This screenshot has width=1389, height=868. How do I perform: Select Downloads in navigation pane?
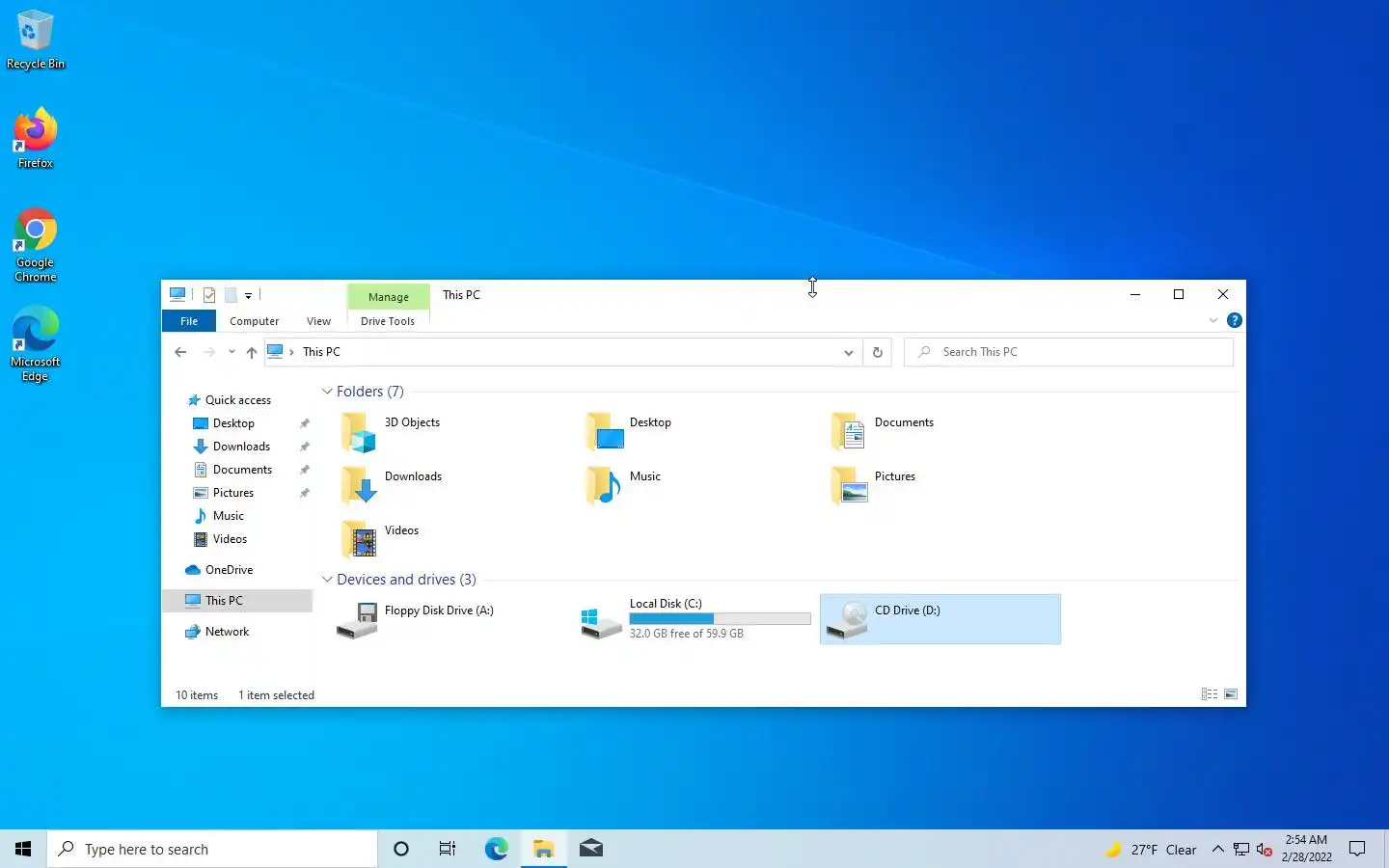point(241,447)
